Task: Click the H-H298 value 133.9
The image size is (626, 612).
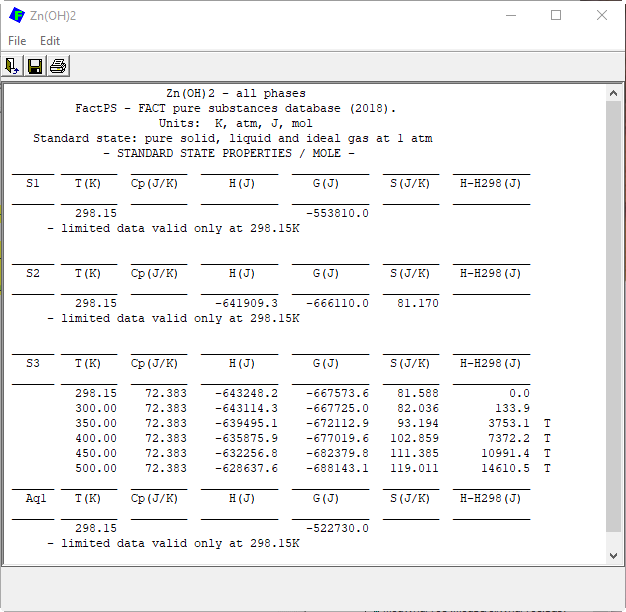Action: point(513,408)
